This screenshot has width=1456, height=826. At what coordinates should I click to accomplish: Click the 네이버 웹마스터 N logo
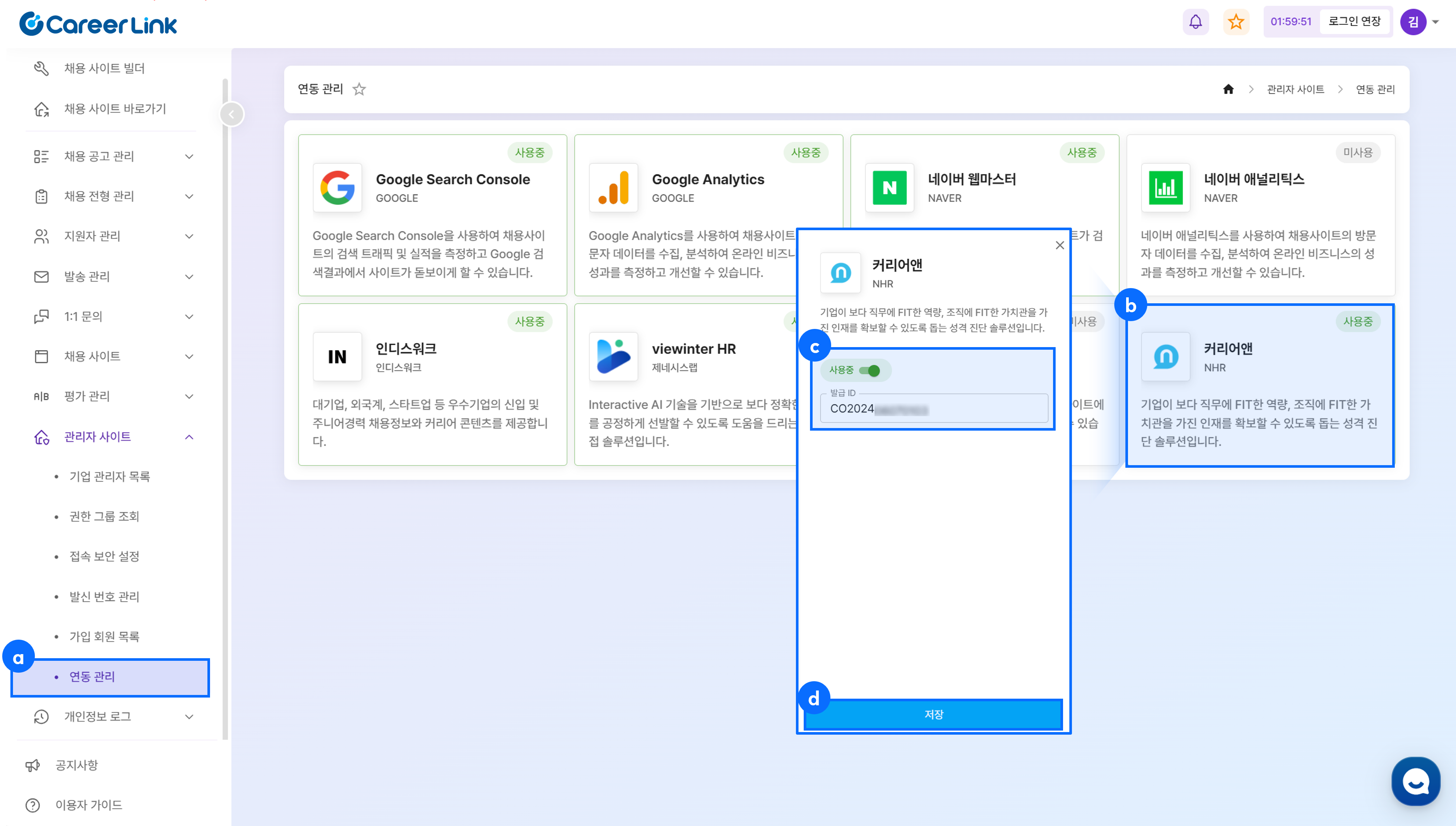tap(889, 188)
